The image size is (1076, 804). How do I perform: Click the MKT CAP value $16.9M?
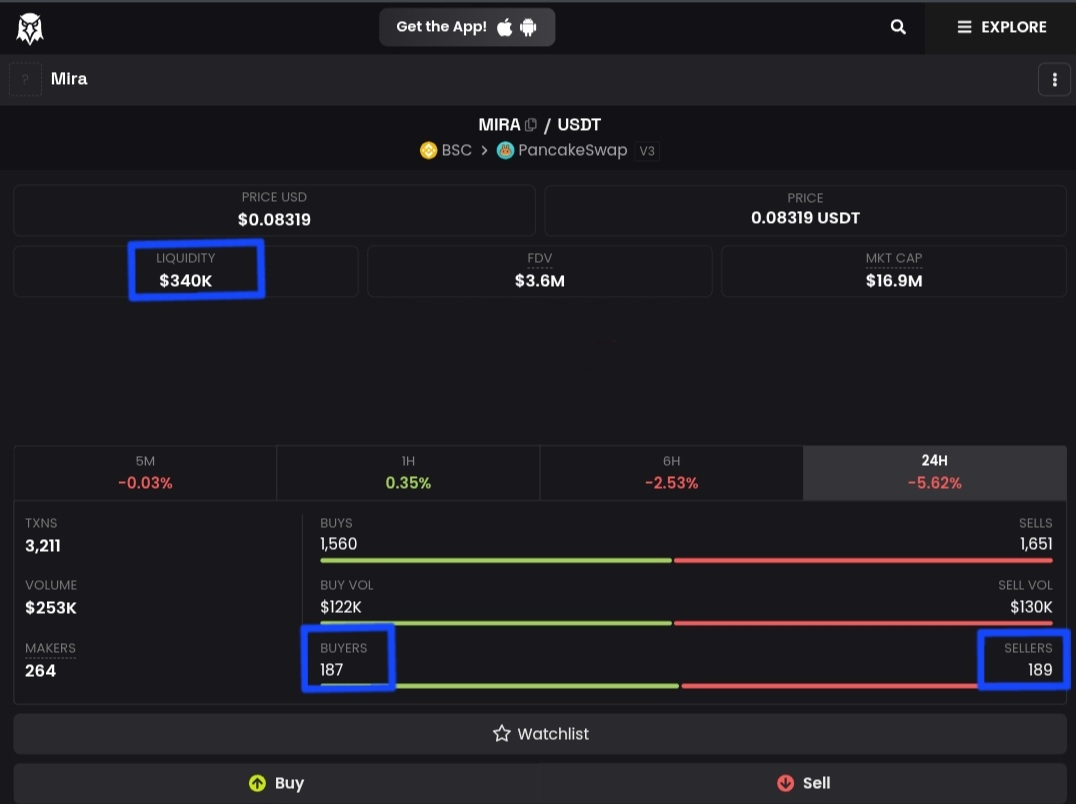[893, 281]
